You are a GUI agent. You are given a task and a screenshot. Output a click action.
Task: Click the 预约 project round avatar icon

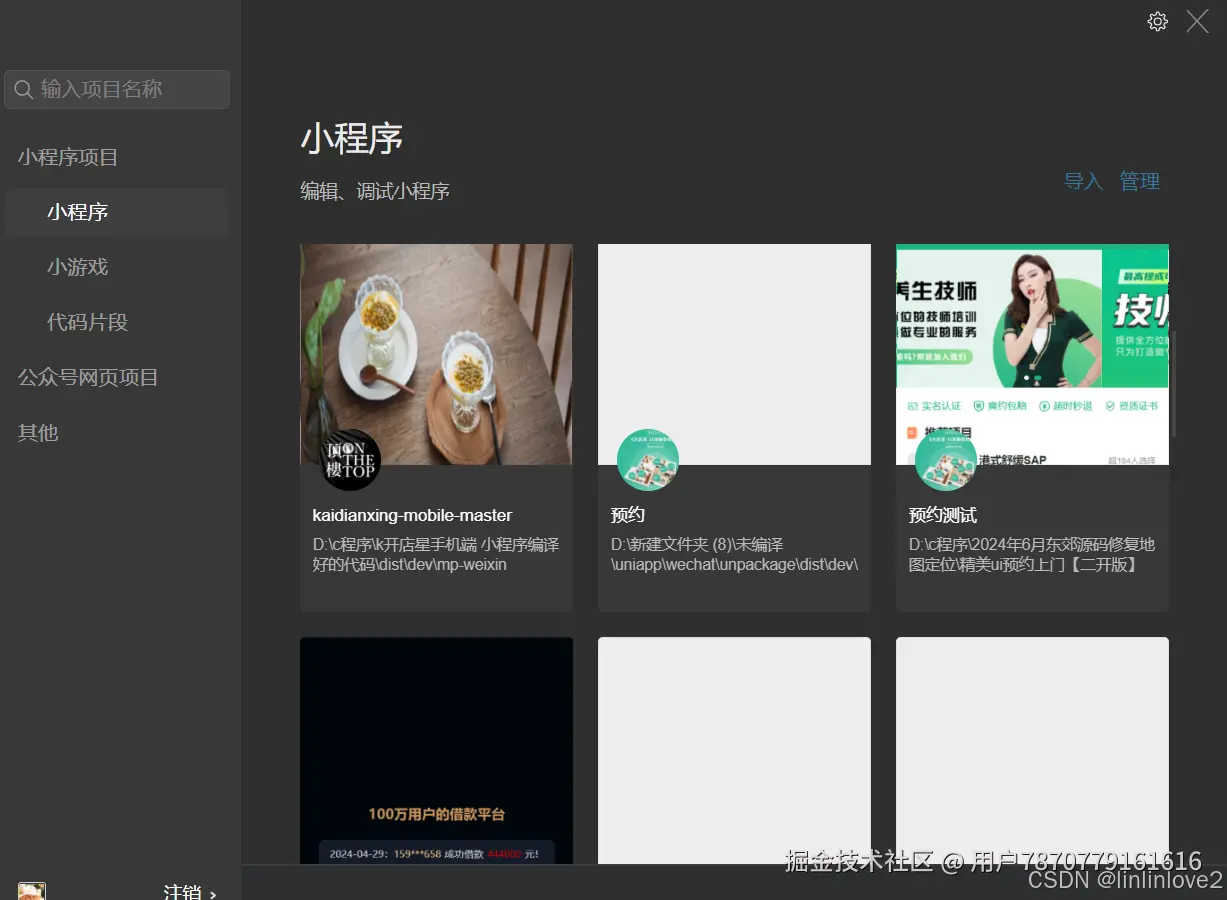(648, 460)
